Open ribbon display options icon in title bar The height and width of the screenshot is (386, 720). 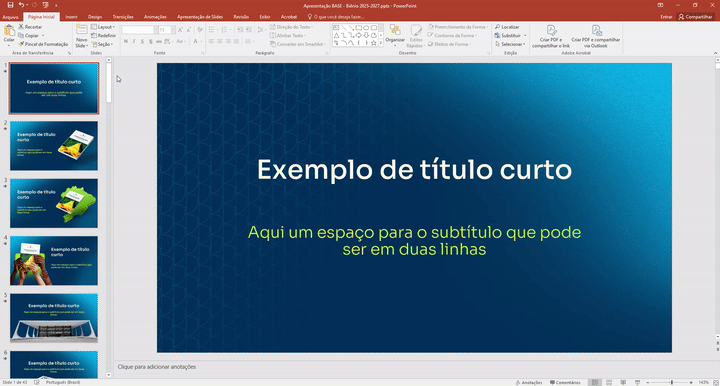pyautogui.click(x=660, y=5)
